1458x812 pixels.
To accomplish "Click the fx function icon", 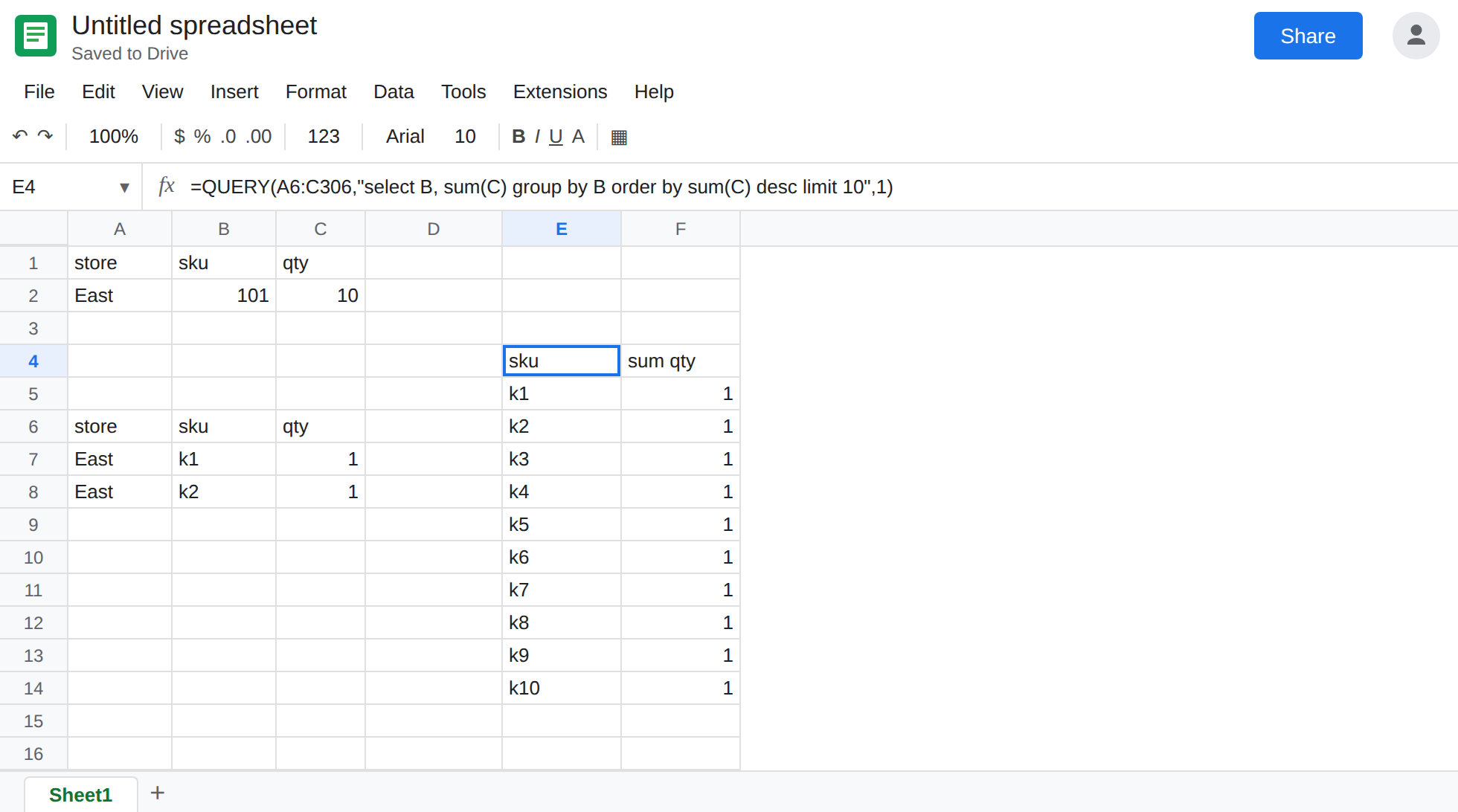I will (x=167, y=186).
